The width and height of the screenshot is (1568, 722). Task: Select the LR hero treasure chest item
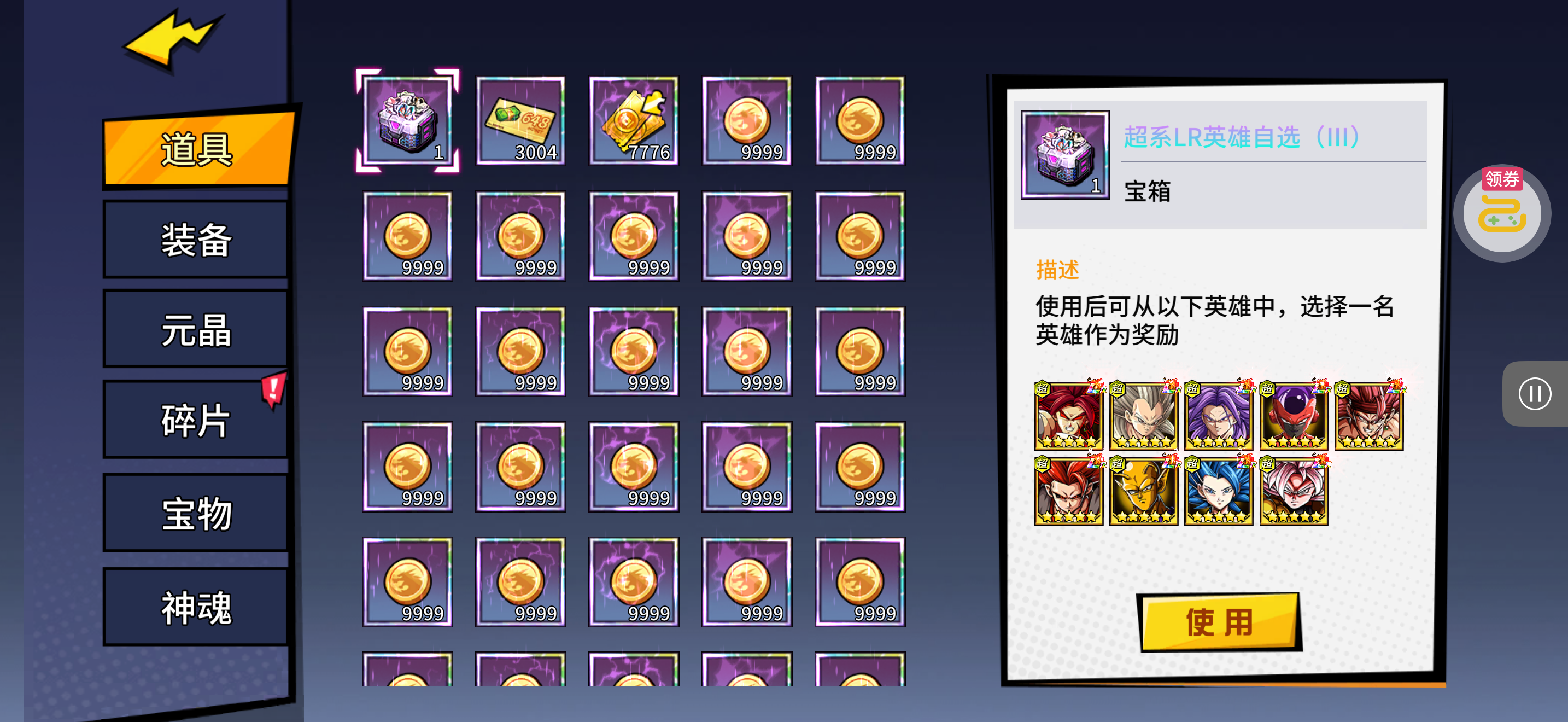[x=407, y=120]
